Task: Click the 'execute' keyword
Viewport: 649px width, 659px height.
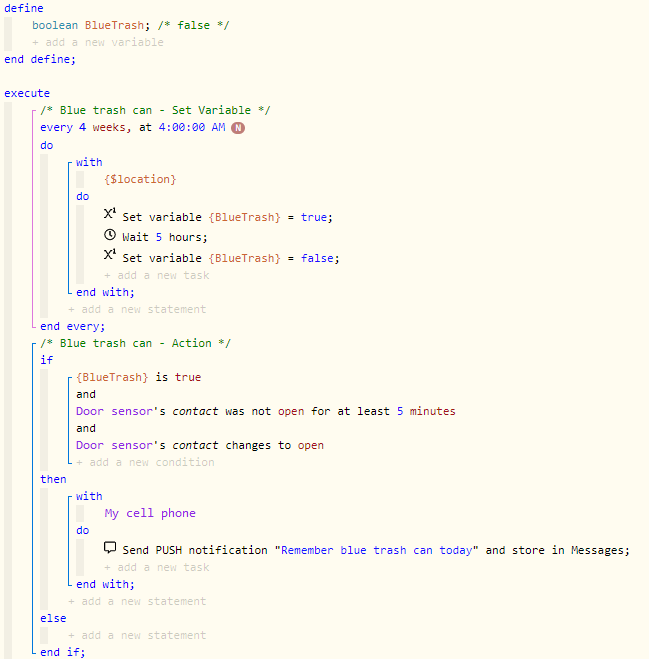Action: pos(27,93)
